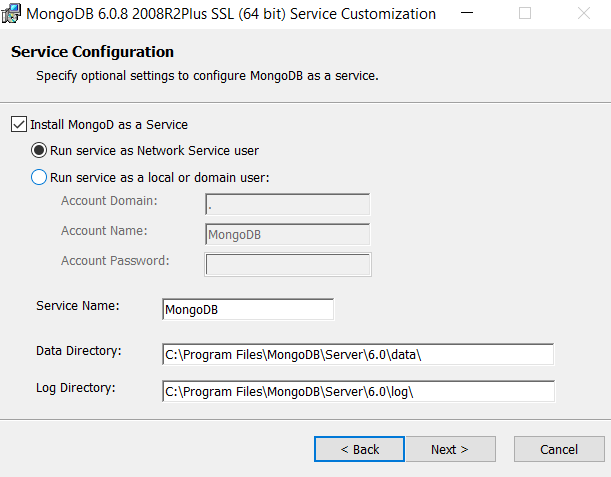Click the Data Directory label
Image resolution: width=611 pixels, height=477 pixels.
point(78,351)
